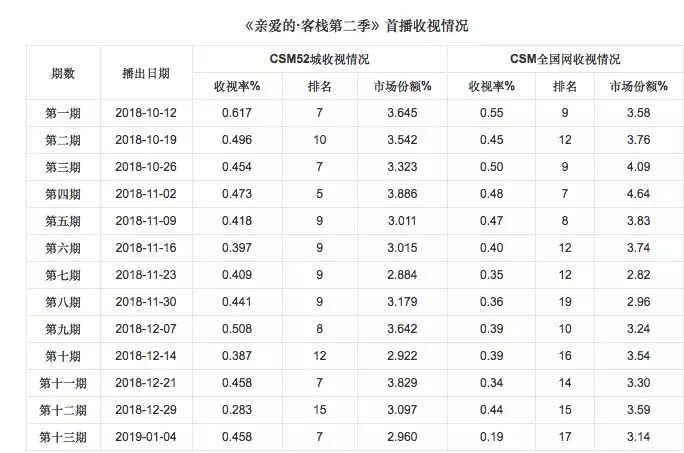Click the 第四期 row label
Viewport: 684px width, 453px height.
click(x=63, y=194)
